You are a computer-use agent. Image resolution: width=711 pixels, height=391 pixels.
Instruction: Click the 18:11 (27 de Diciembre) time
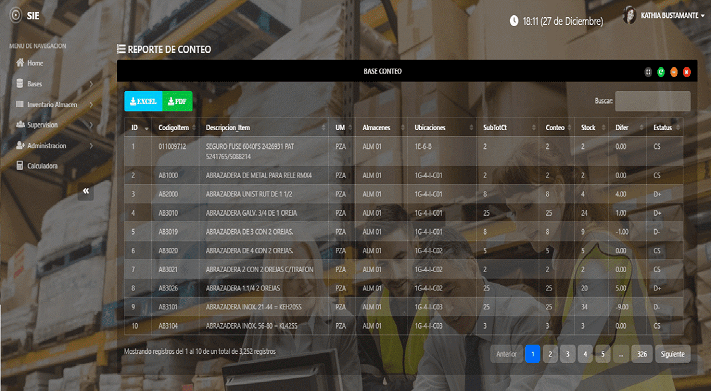click(x=563, y=21)
